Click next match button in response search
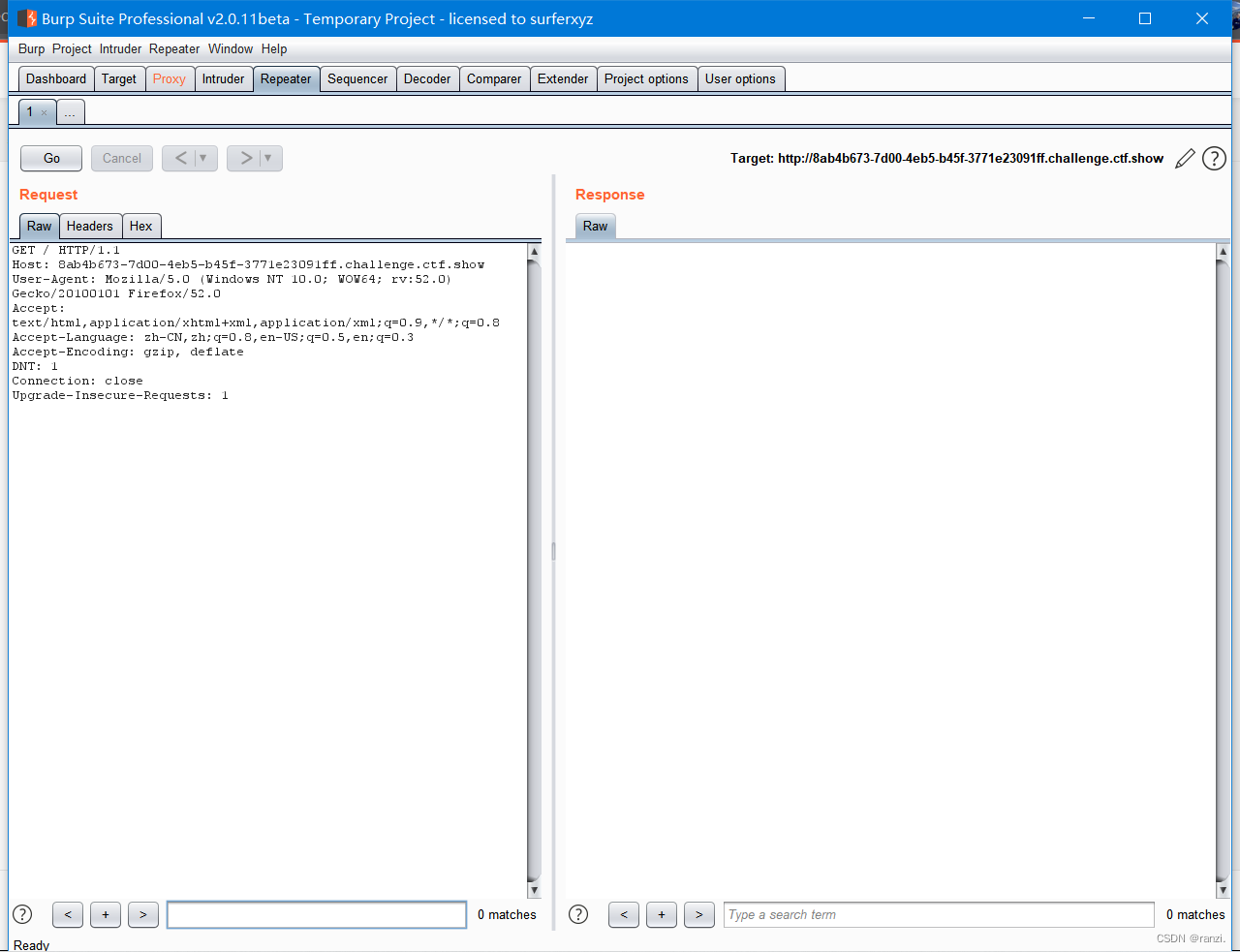This screenshot has width=1240, height=952. (699, 914)
